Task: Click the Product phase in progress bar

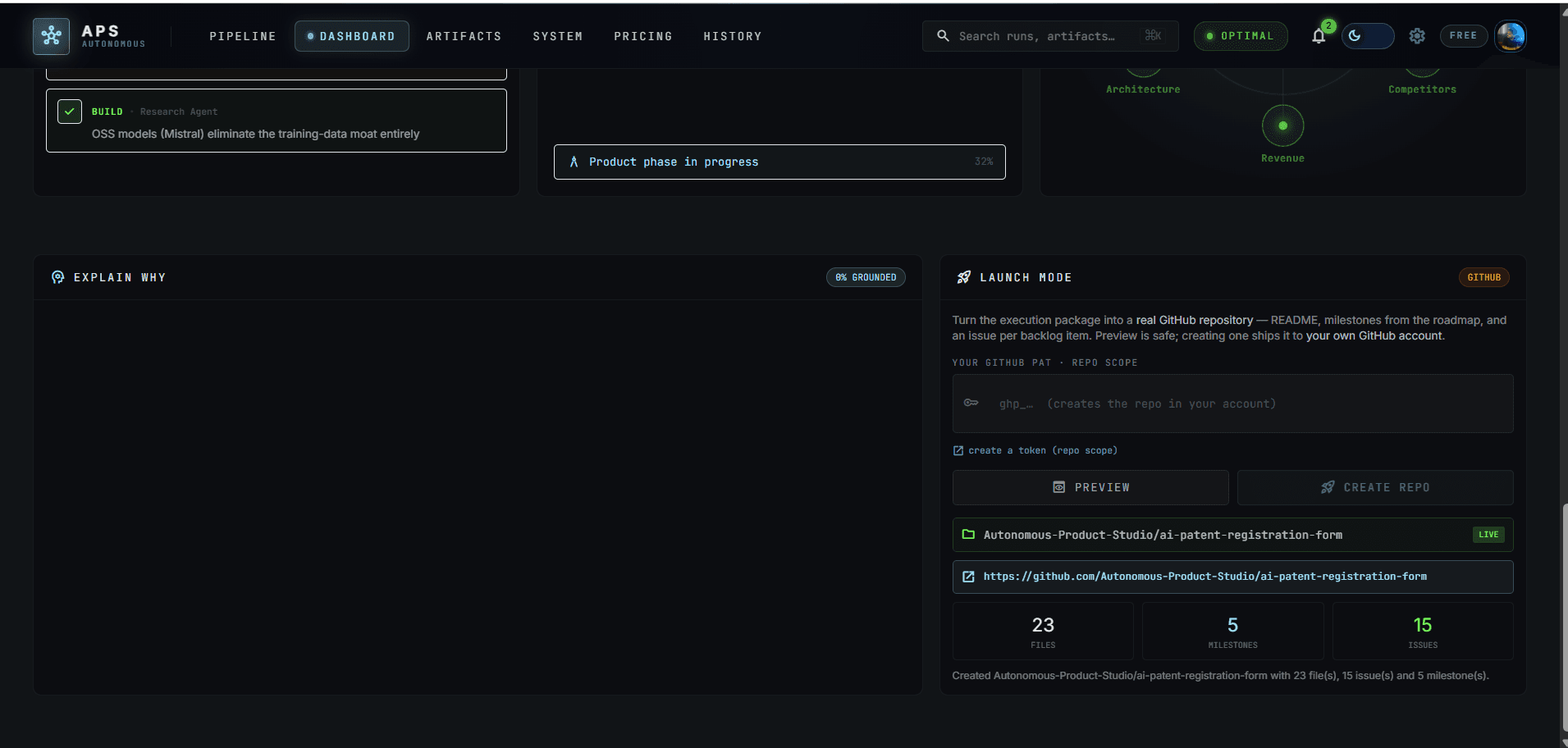Action: [779, 162]
